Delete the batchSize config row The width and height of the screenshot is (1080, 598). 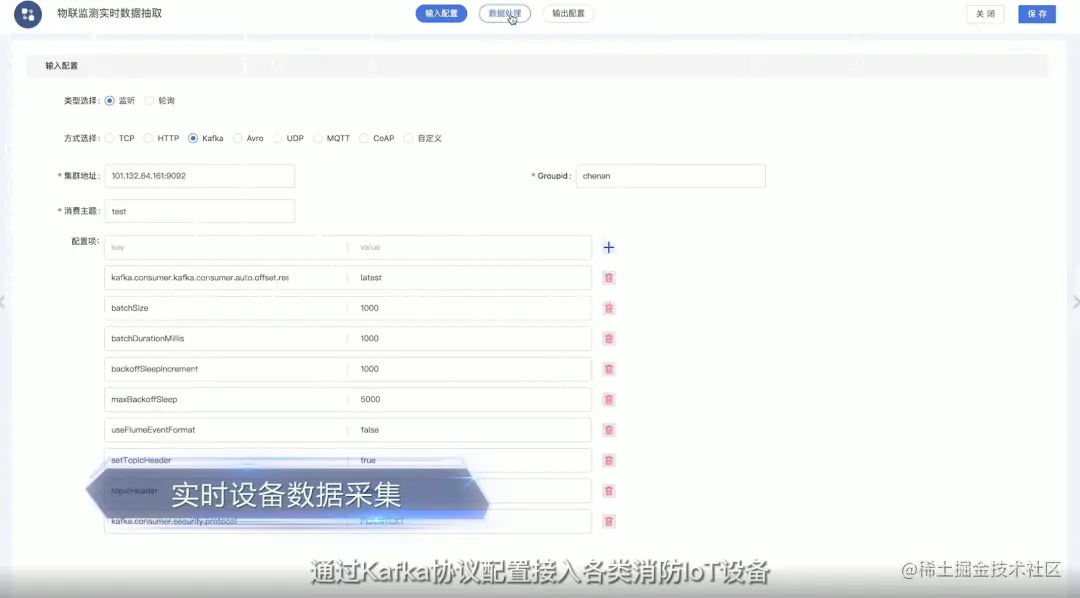pos(609,308)
